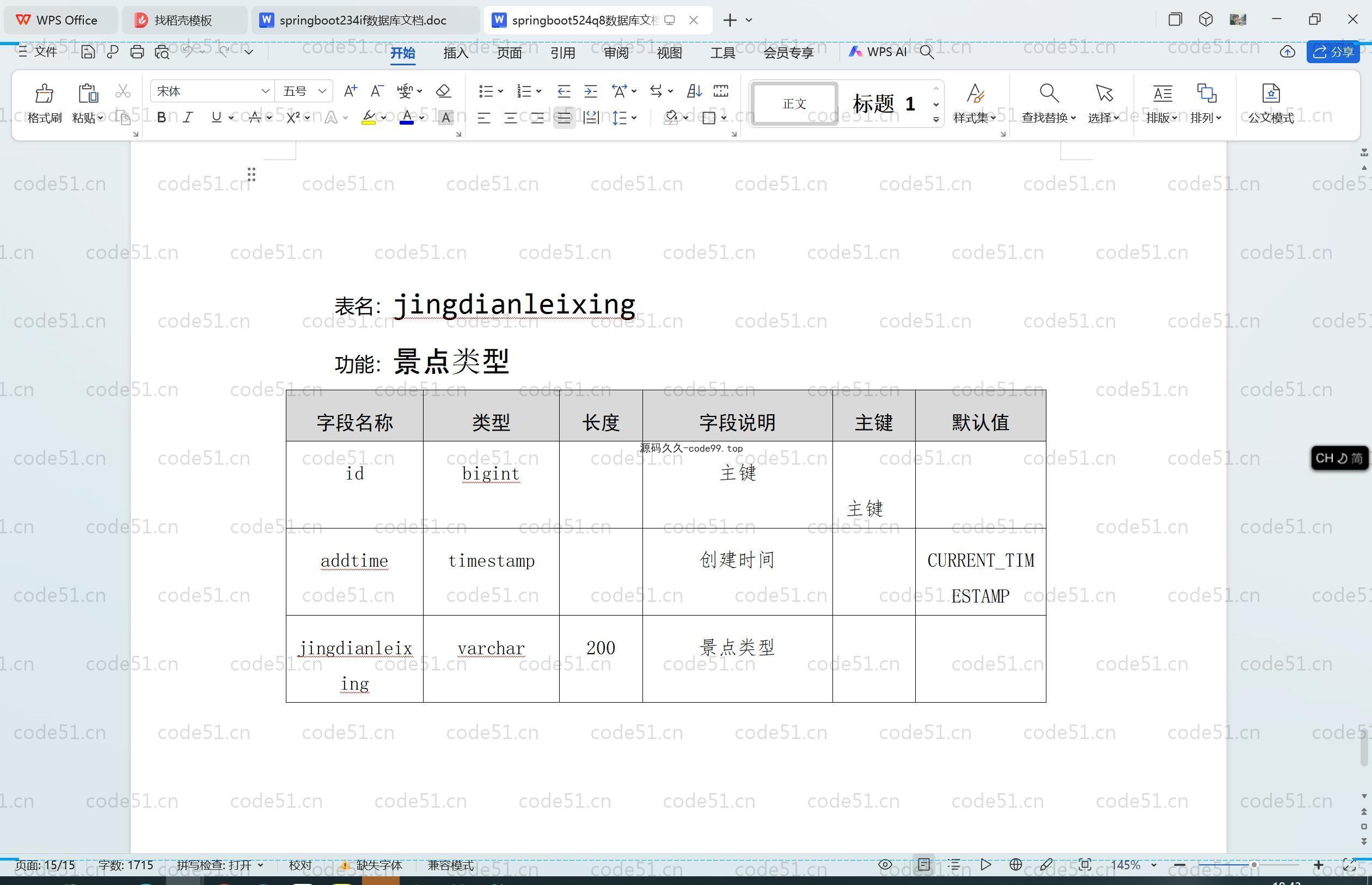The width and height of the screenshot is (1372, 885).
Task: Click the Cut scissors icon
Action: pos(122,91)
